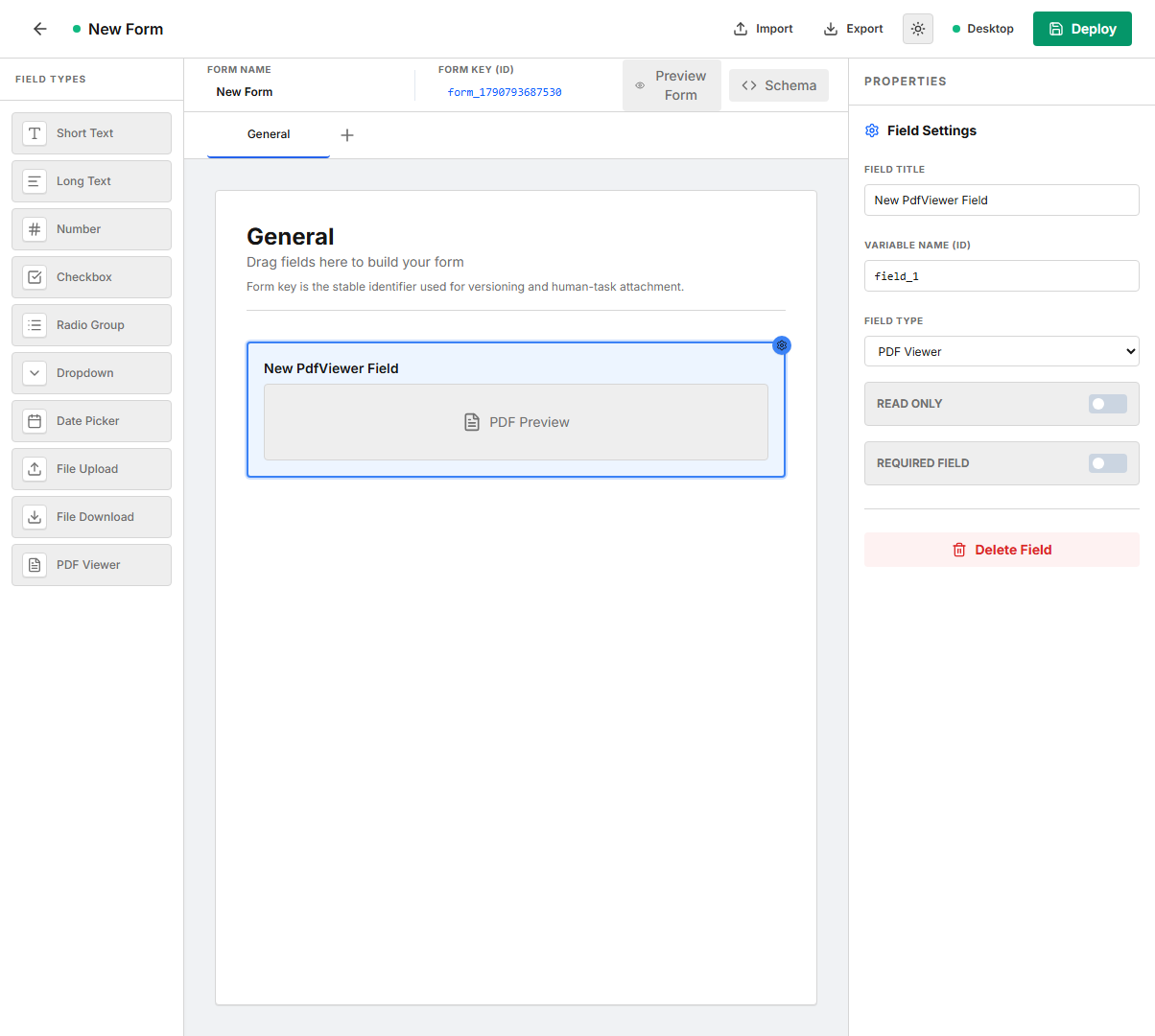
Task: Click the New PdfViewer Field label on canvas
Action: 331,368
